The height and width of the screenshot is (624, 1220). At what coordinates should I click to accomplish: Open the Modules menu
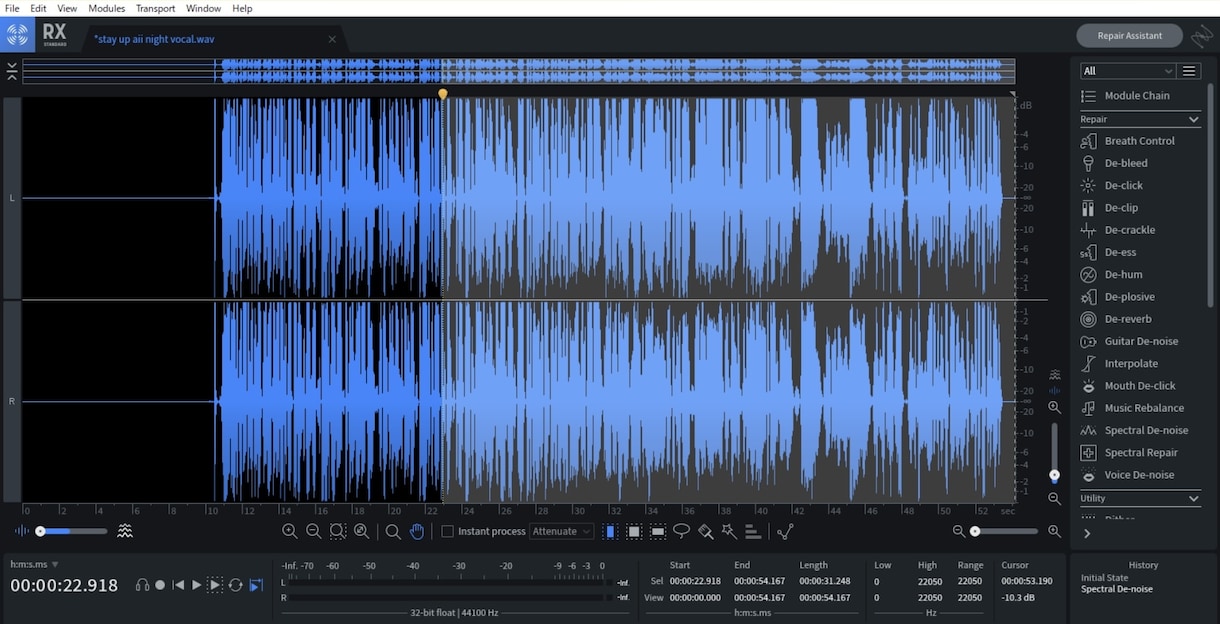point(107,8)
